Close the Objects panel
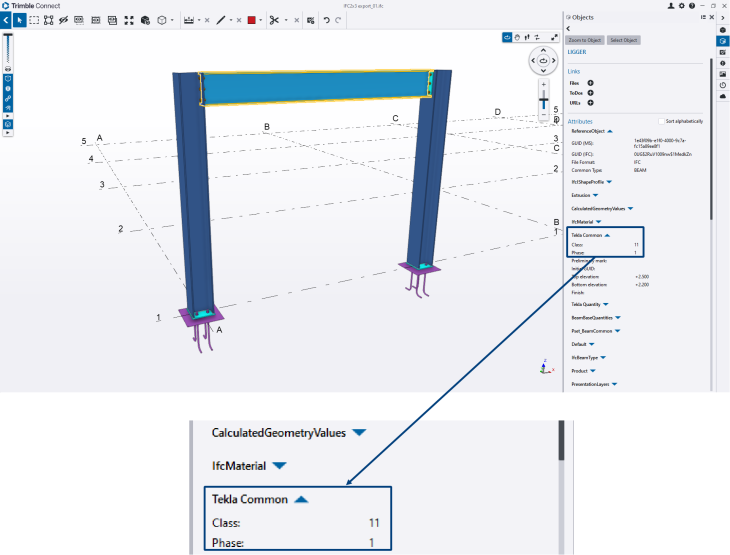The width and height of the screenshot is (730, 555). (x=709, y=17)
